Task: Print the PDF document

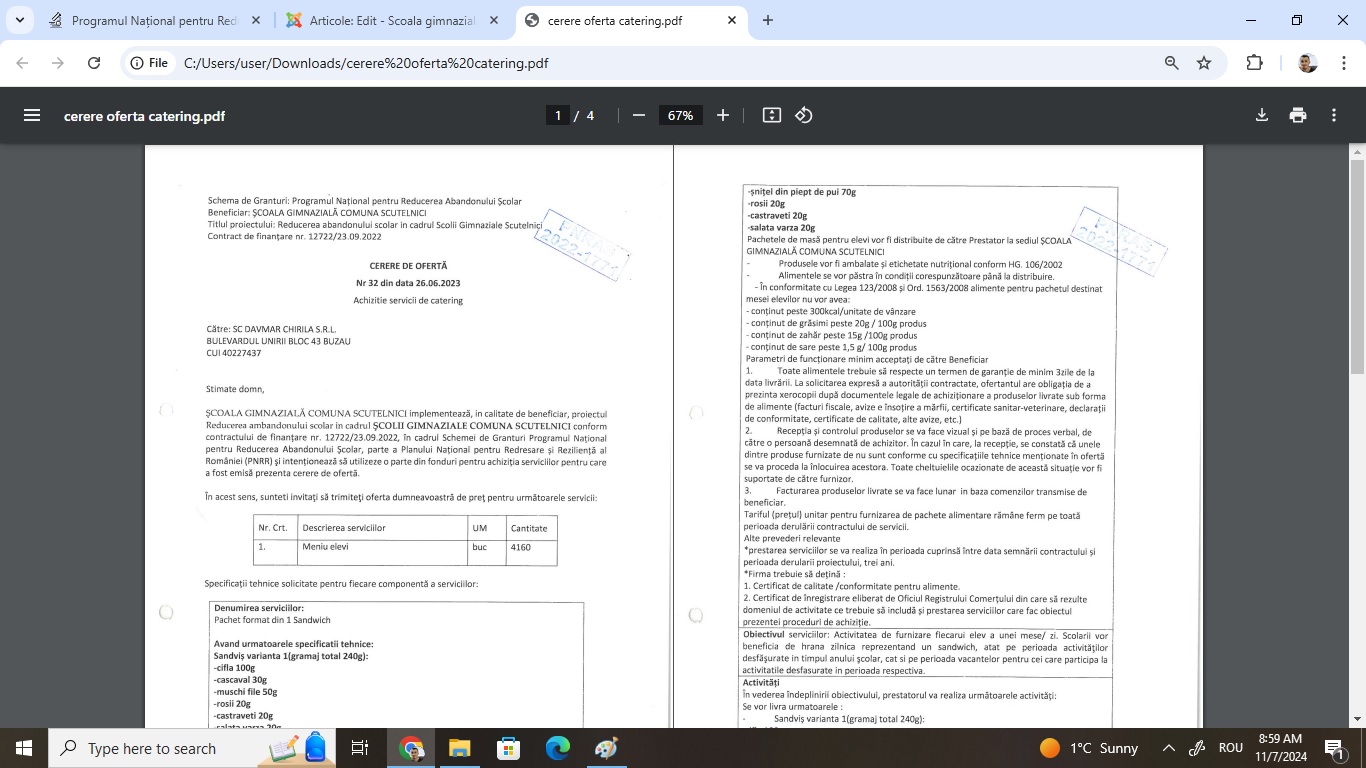Action: 1298,115
